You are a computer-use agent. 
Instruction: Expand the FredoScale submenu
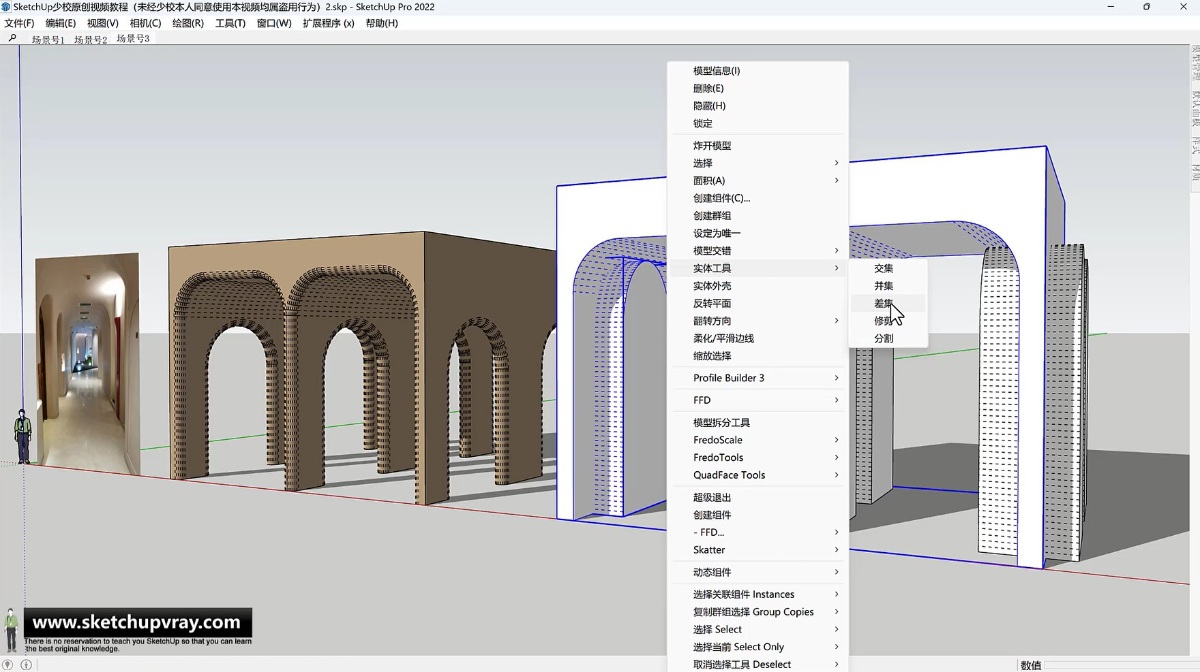pyautogui.click(x=757, y=440)
